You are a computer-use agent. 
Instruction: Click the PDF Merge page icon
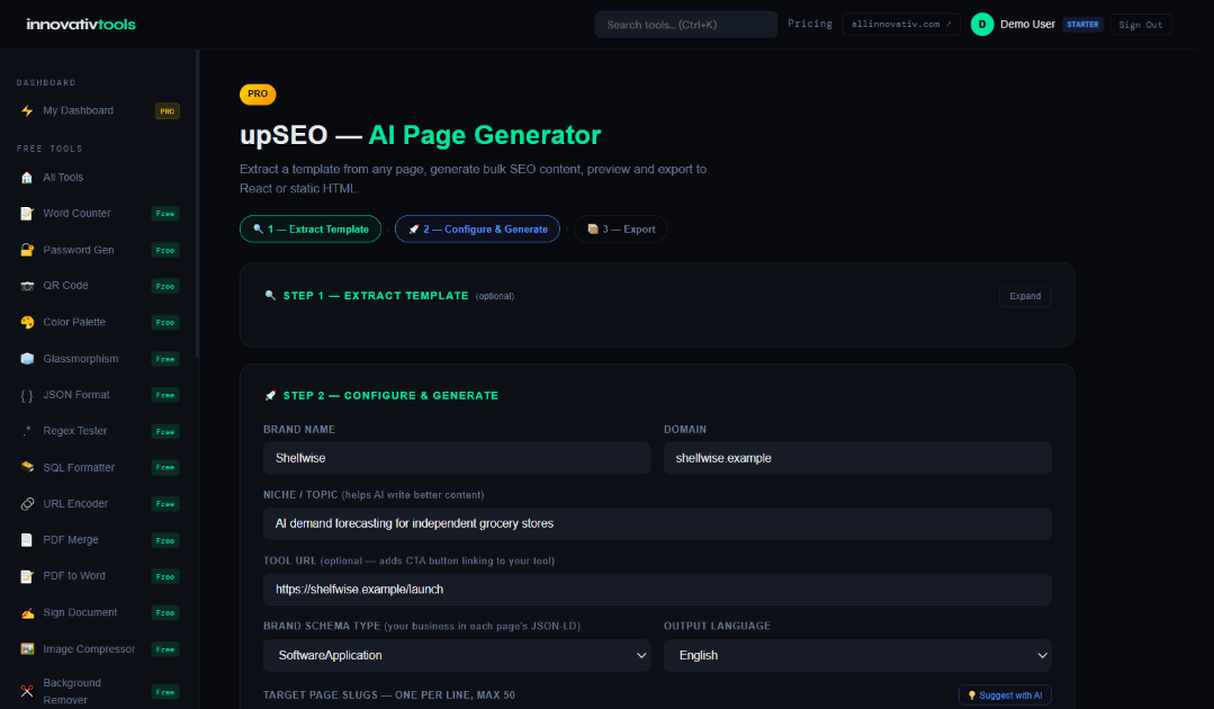tap(27, 540)
